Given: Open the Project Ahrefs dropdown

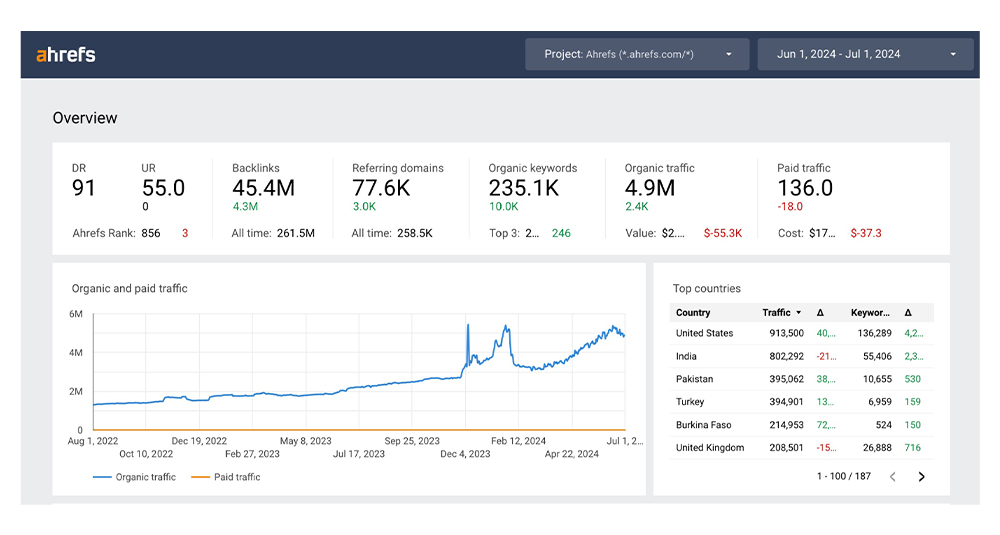Looking at the screenshot, I should click(x=637, y=54).
